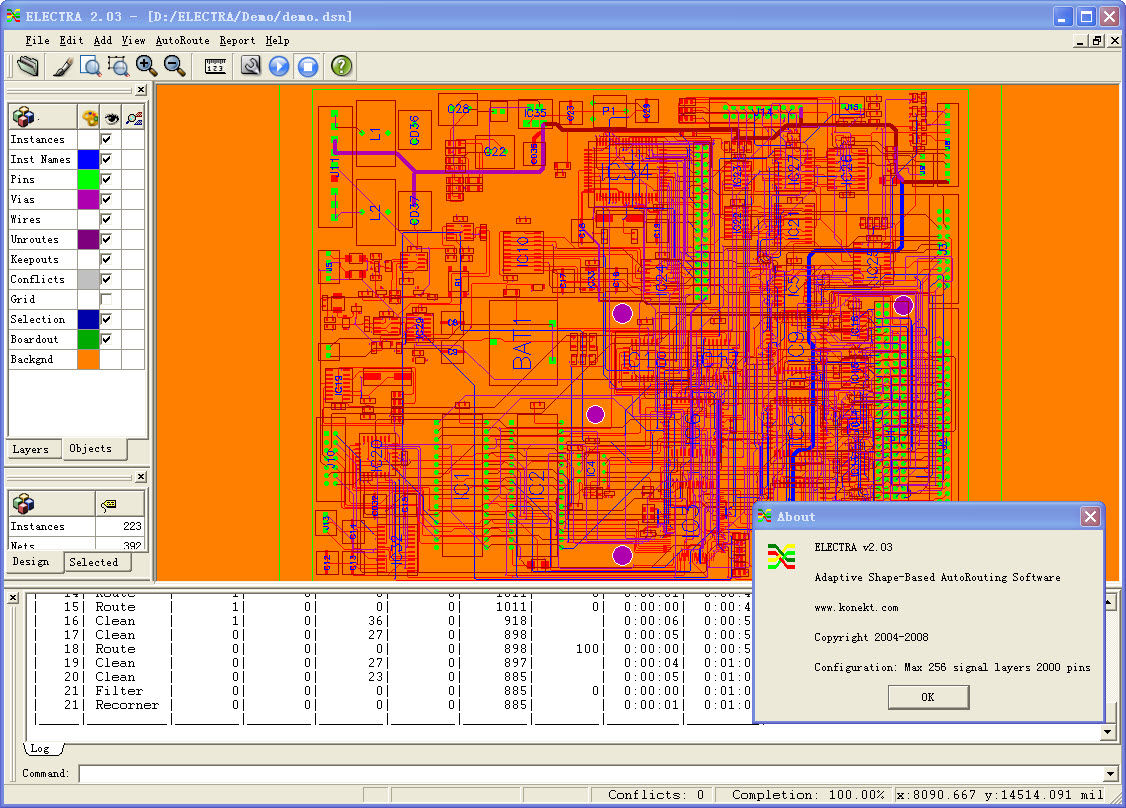The height and width of the screenshot is (808, 1126).
Task: Zoom in using the plus magnifier
Action: tap(146, 66)
